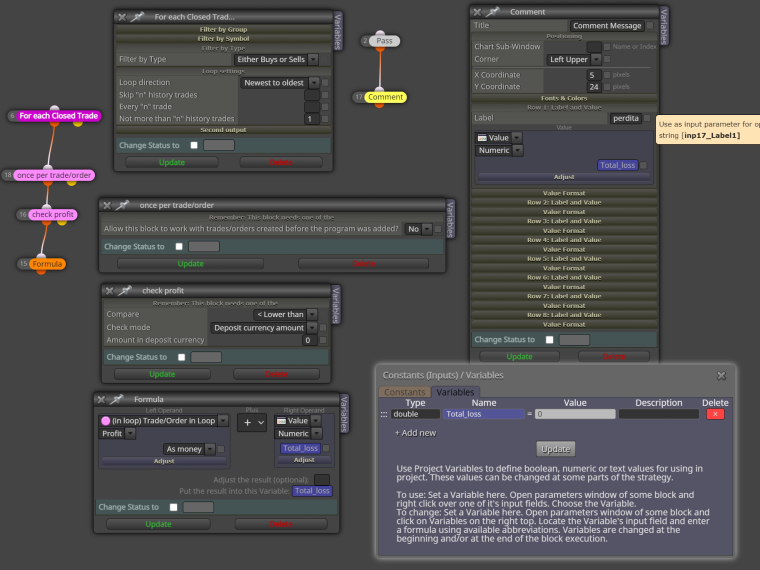Click the value field of Total_loss variable
This screenshot has height=570, width=760.
click(575, 414)
